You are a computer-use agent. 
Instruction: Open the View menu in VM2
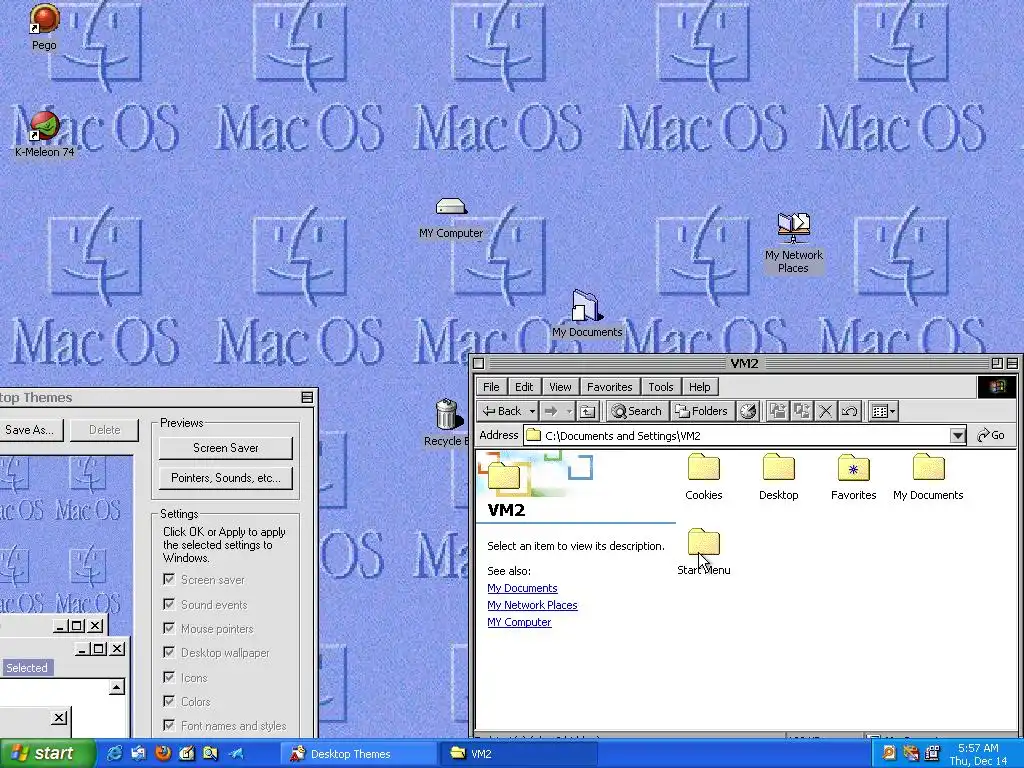tap(560, 387)
